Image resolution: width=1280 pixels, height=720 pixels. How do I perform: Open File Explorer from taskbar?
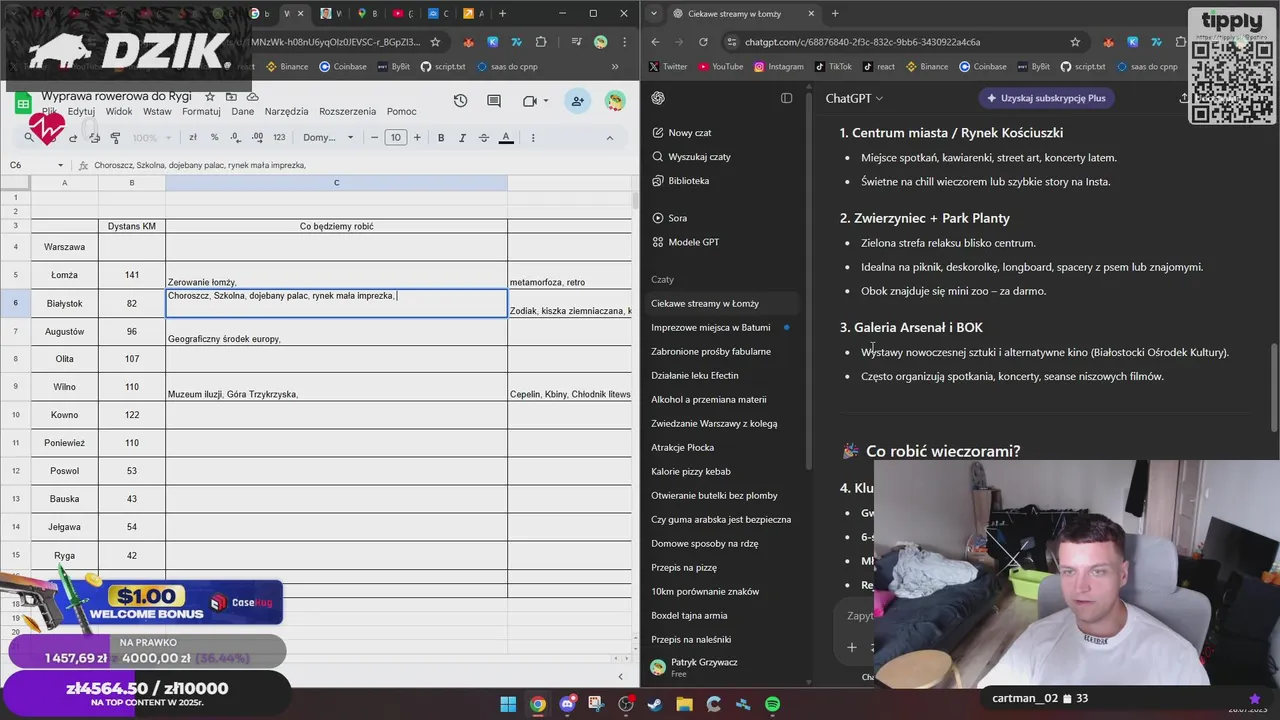tap(685, 704)
